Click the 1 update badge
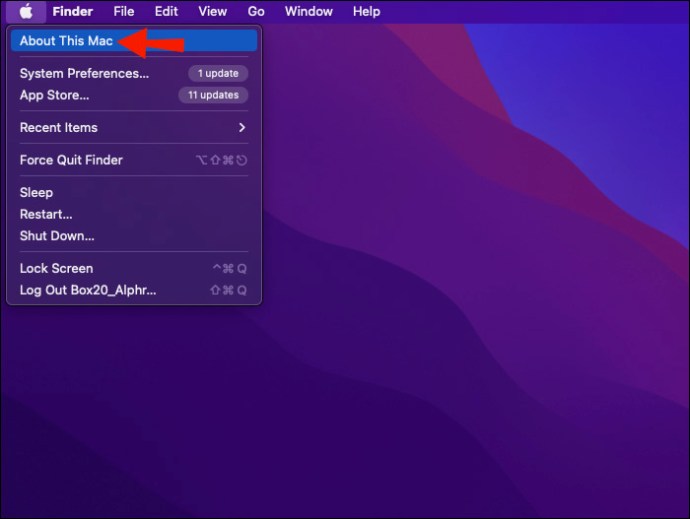This screenshot has height=519, width=690. [218, 74]
